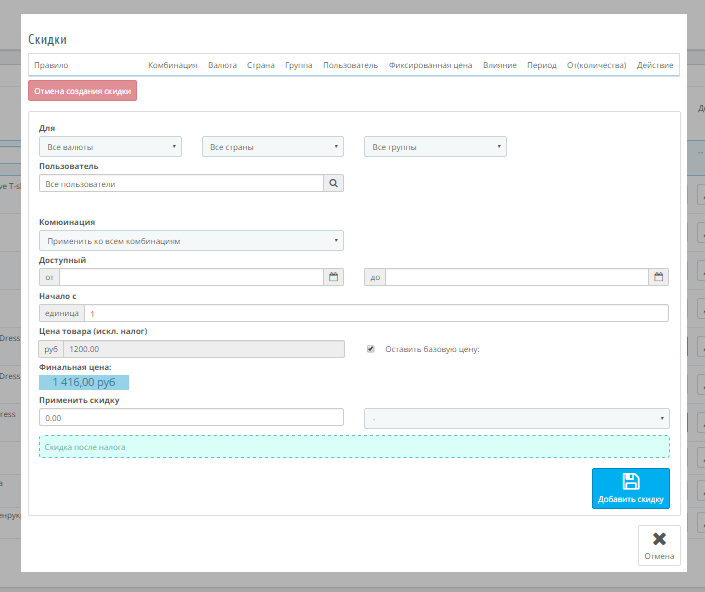Click the X icon on Отмена button
Image resolution: width=705 pixels, height=592 pixels.
click(659, 539)
